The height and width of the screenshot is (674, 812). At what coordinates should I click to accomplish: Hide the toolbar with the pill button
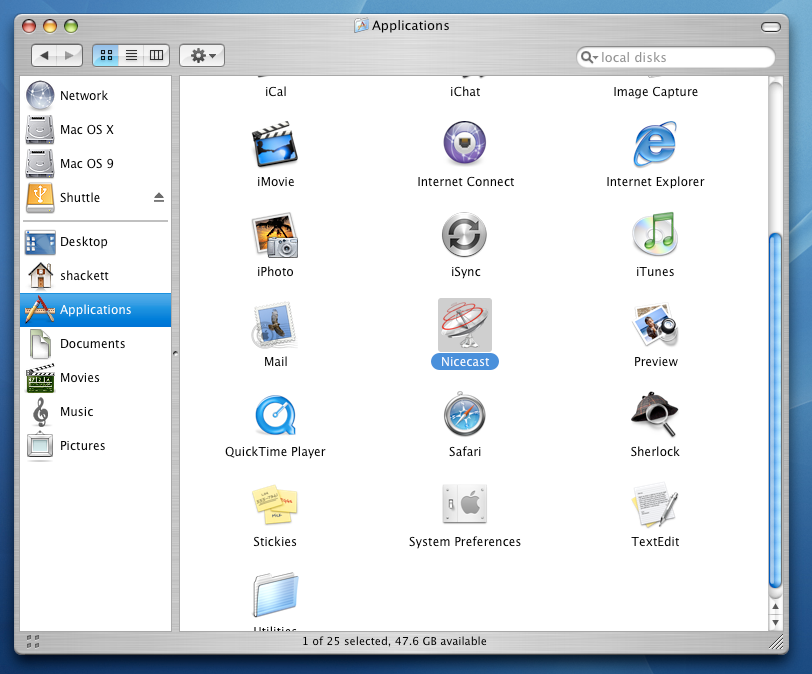point(771,26)
